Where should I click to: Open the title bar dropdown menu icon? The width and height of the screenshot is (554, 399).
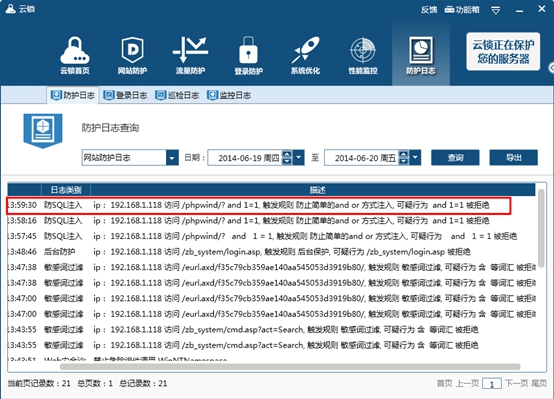495,10
